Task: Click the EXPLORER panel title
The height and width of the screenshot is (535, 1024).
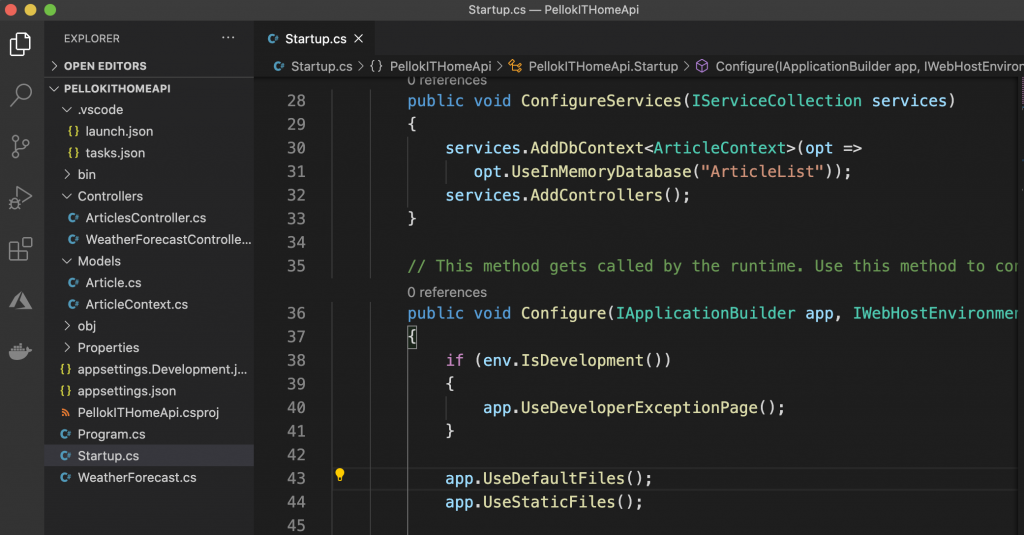Action: [x=91, y=39]
